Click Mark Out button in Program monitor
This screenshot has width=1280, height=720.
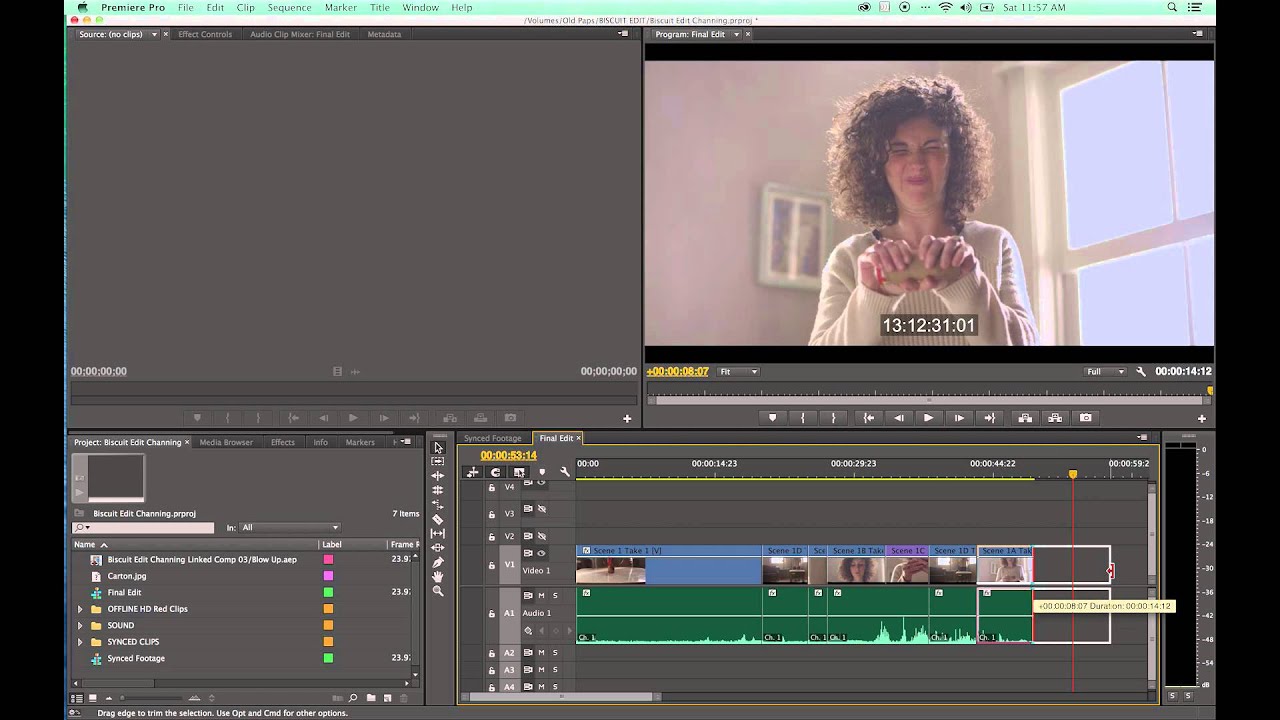[x=833, y=418]
